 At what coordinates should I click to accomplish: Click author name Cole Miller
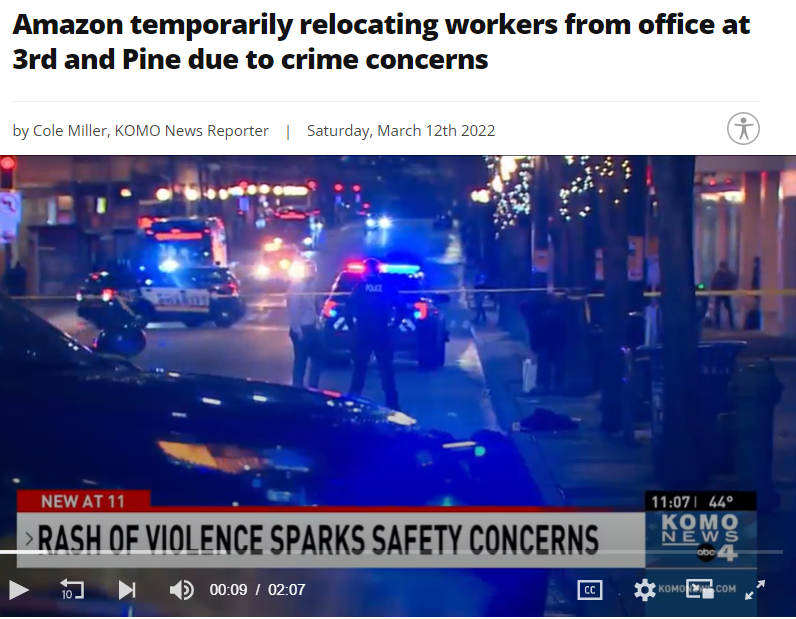pos(71,131)
